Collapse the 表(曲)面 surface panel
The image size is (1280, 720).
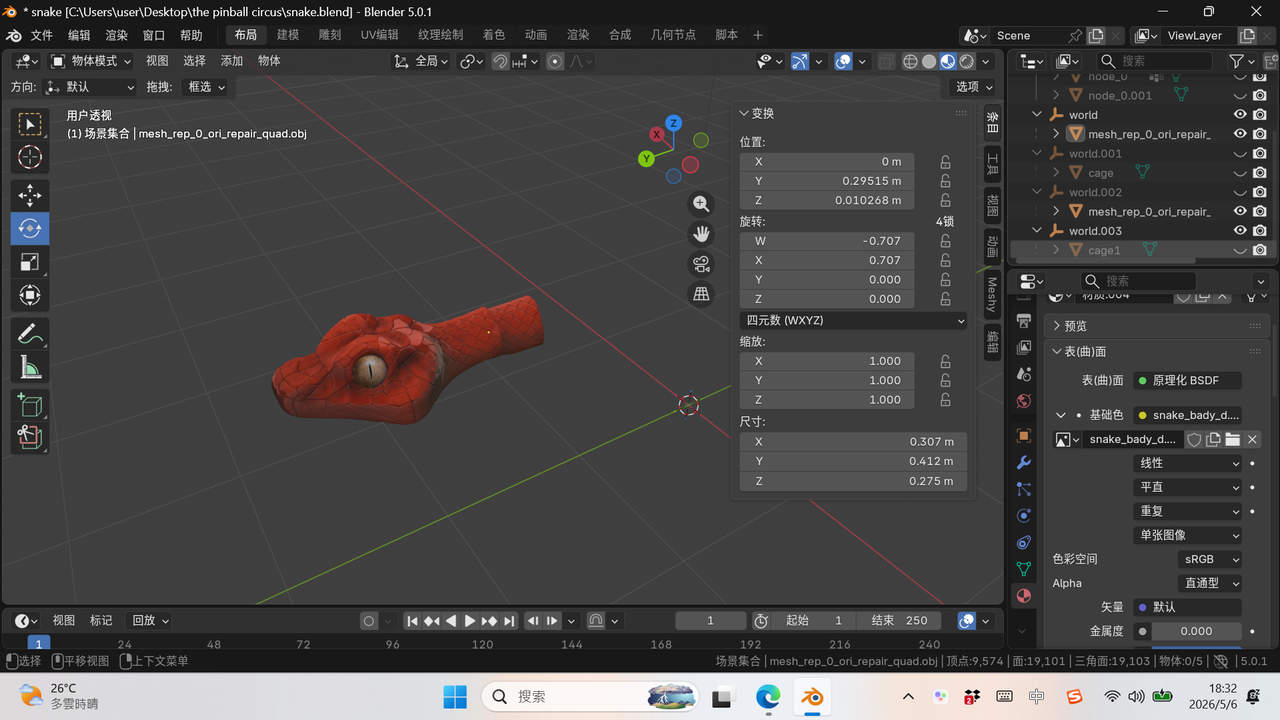(1058, 351)
